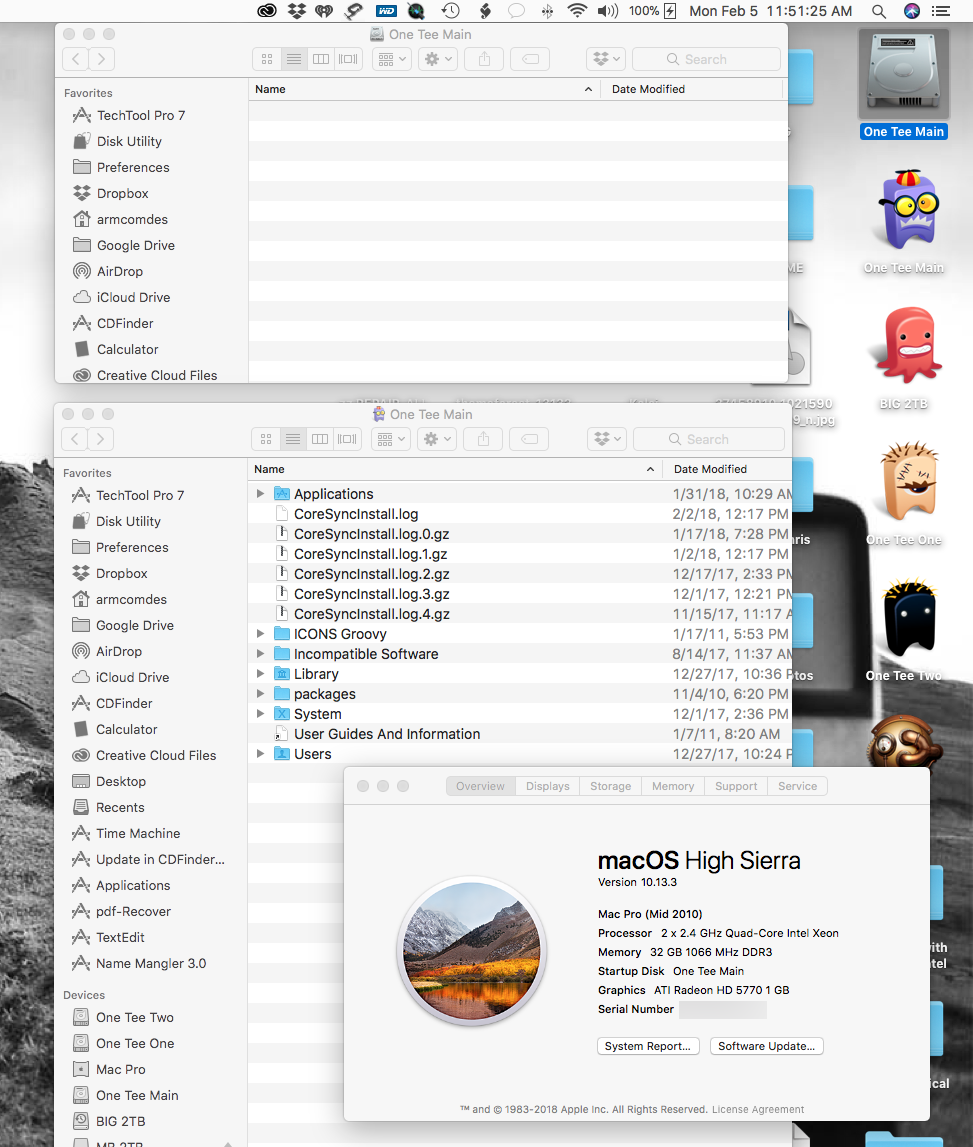This screenshot has width=973, height=1147.
Task: Select Time Machine in lower window sidebar
Action: [138, 833]
